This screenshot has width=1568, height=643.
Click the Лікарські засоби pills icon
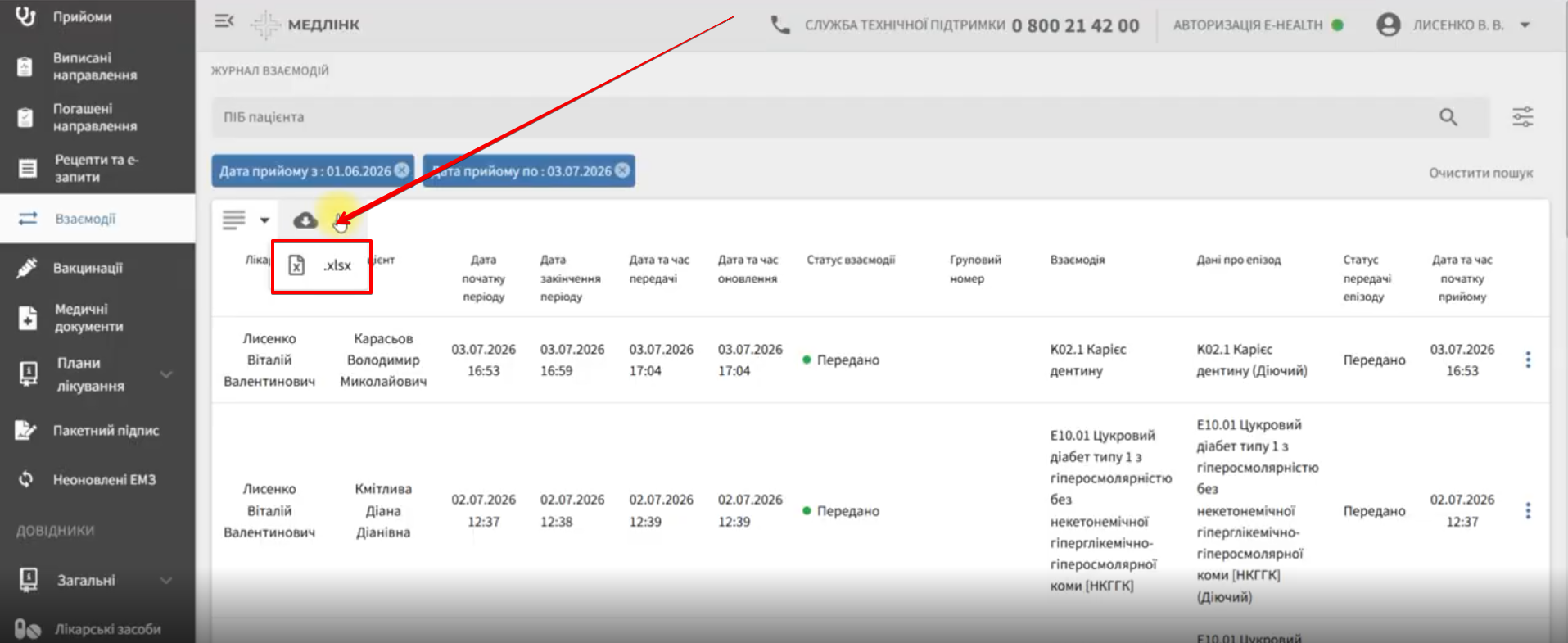coord(27,629)
